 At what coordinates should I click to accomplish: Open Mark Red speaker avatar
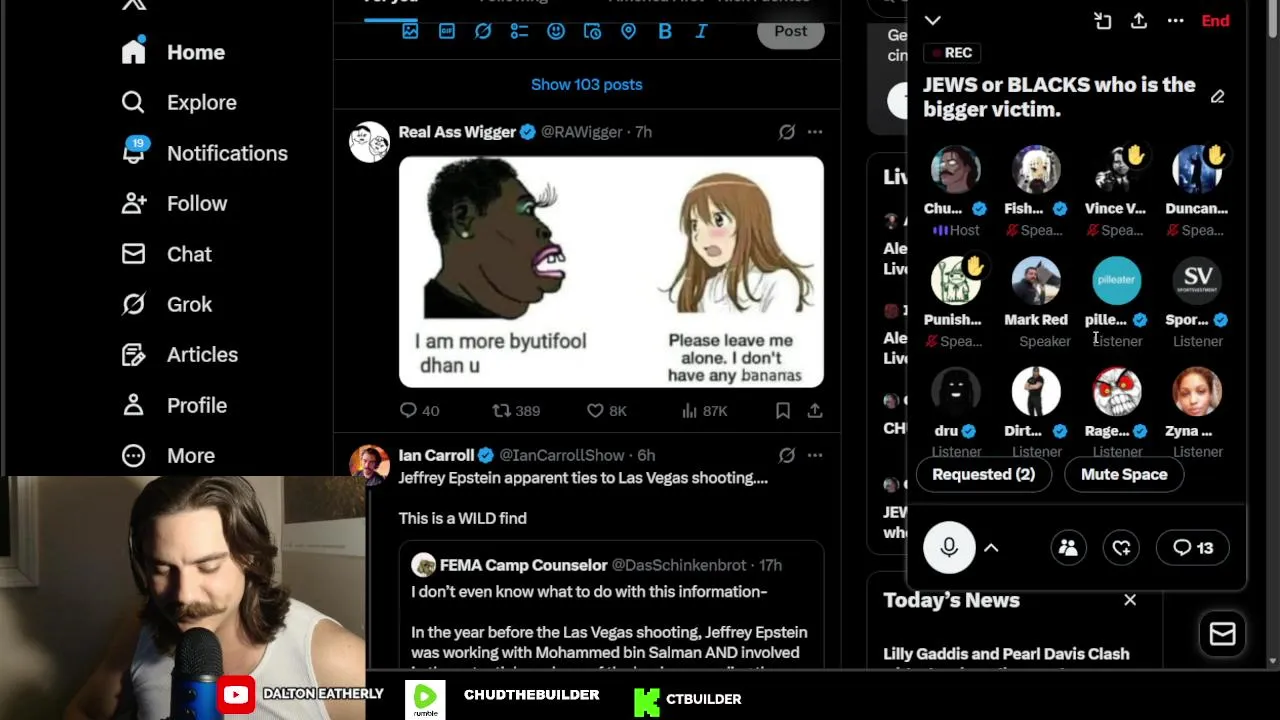tap(1036, 281)
